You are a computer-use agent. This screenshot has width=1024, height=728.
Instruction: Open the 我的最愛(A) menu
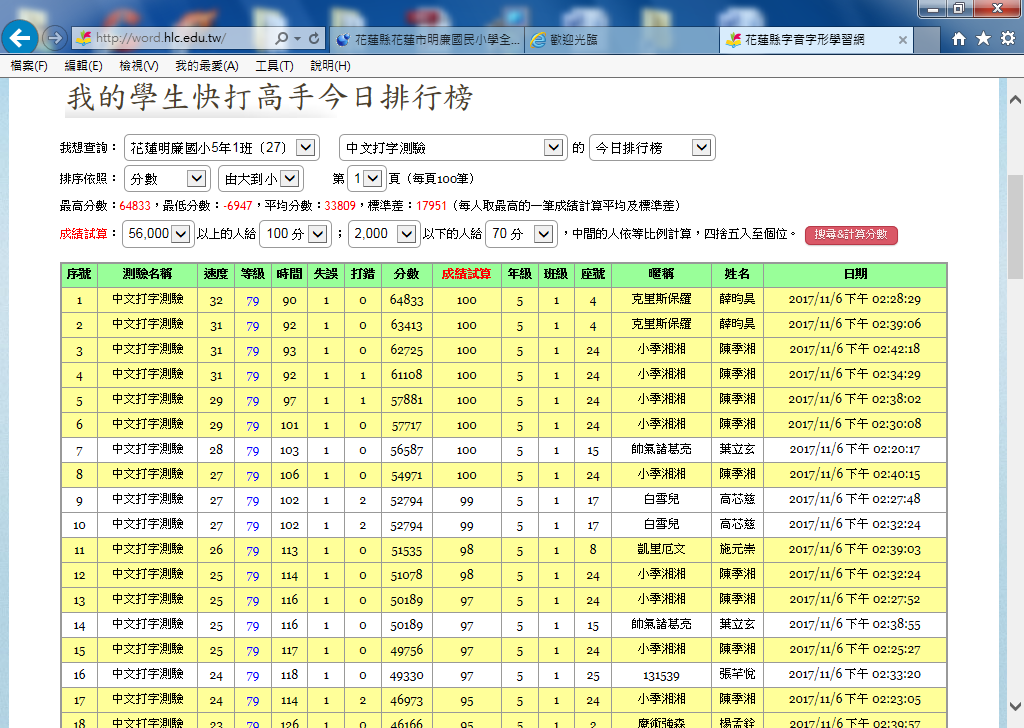click(206, 66)
